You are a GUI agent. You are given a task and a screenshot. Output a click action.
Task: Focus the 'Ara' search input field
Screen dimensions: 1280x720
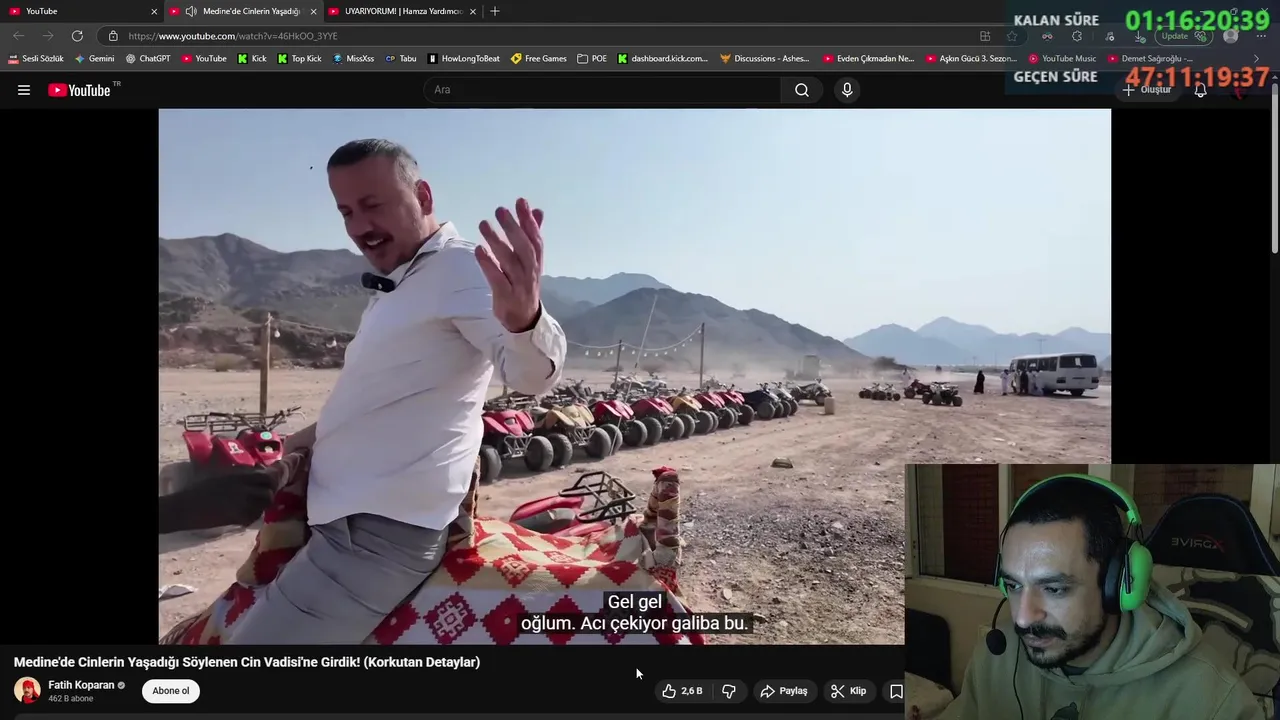[x=603, y=90]
